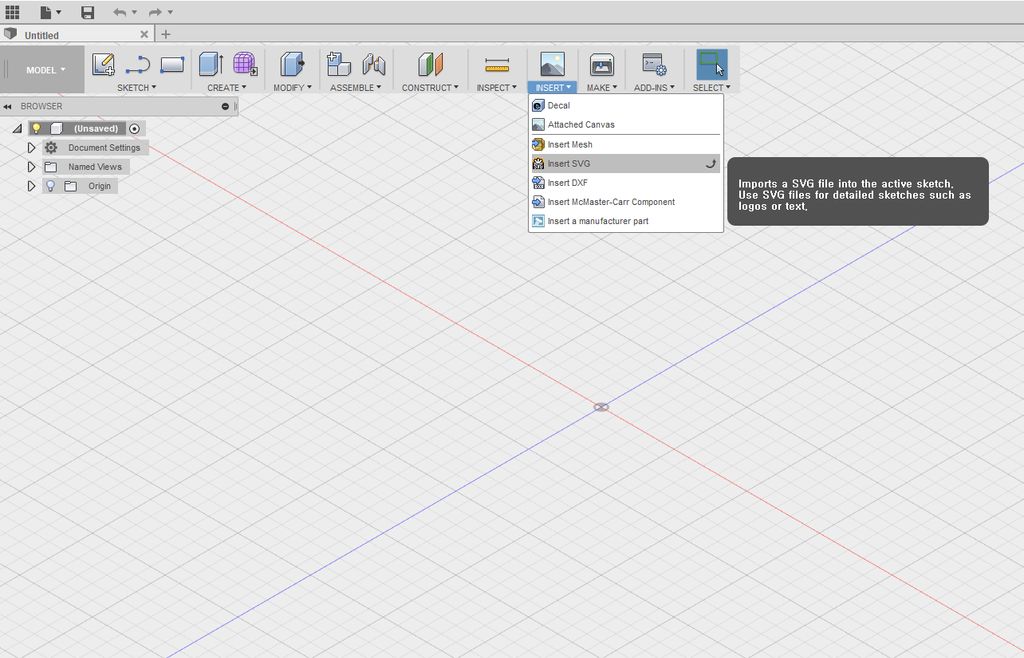Select the Named Views tree item
This screenshot has width=1024, height=658.
[x=95, y=167]
